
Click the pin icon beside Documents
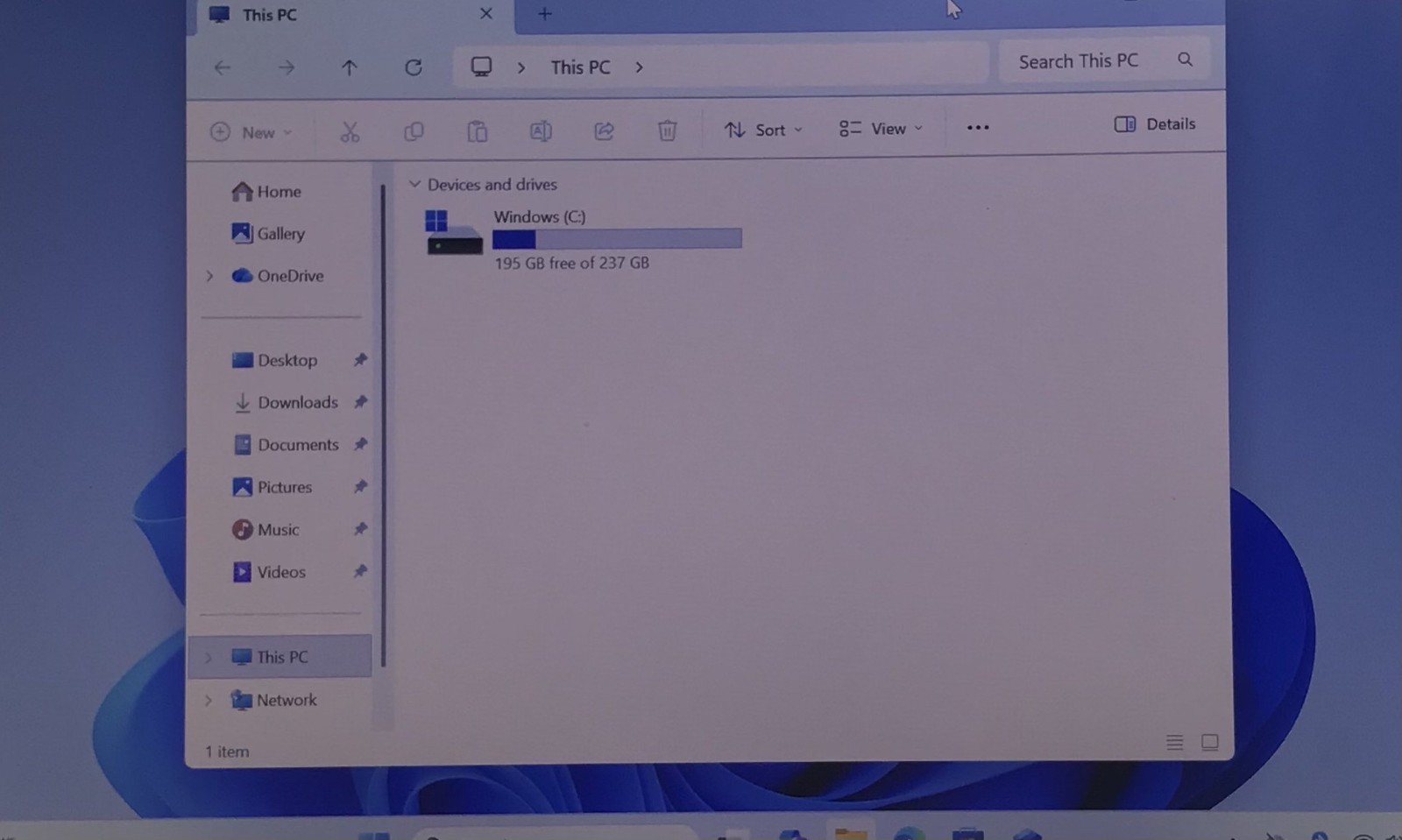(x=360, y=444)
